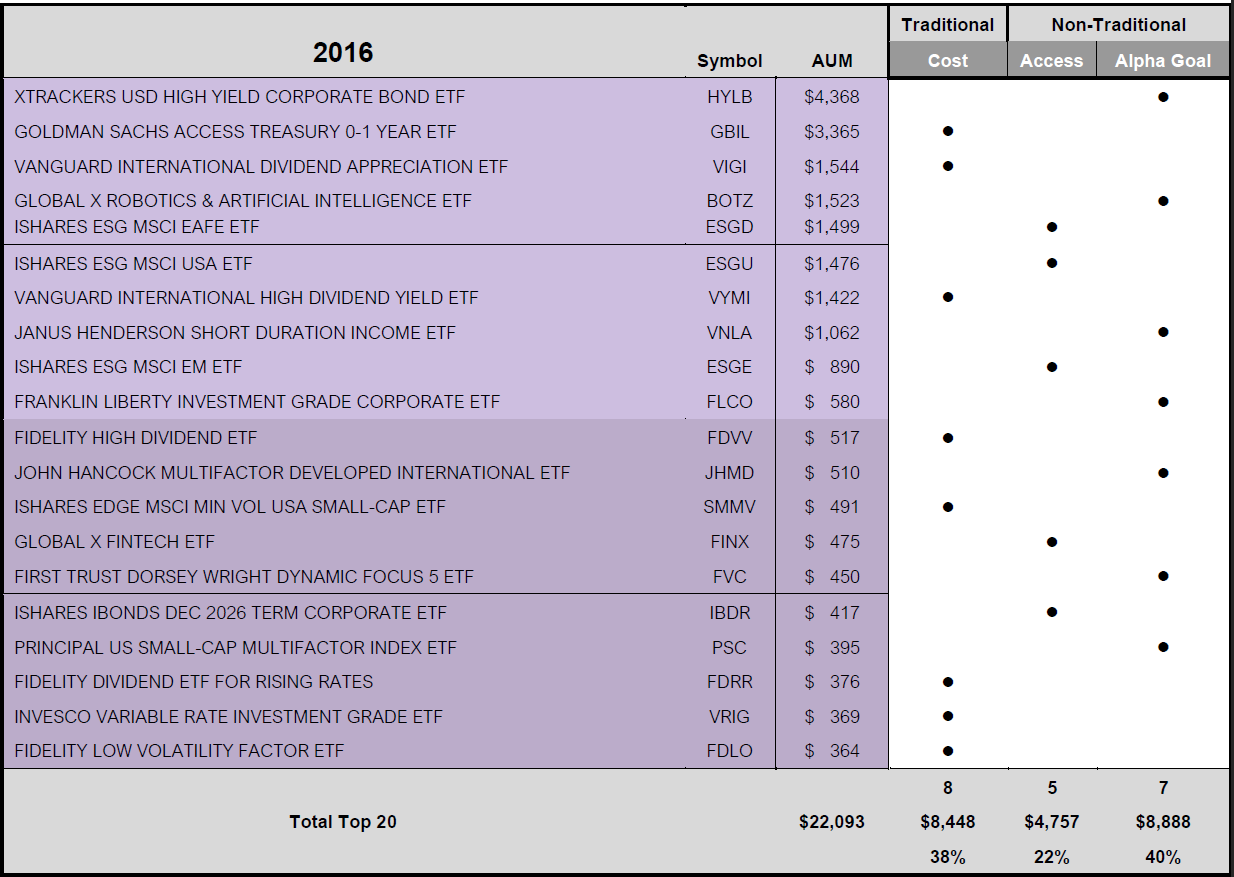
Task: Select JANUS HENDERSON SHORT DURATION INCOME ETF
Action: tap(235, 333)
